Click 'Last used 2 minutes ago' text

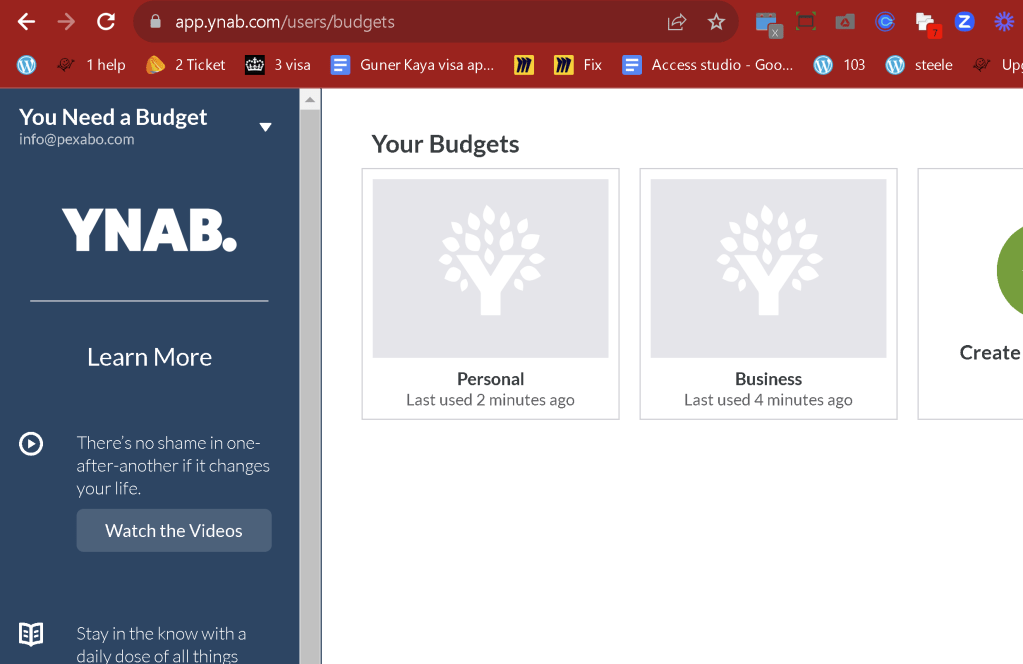491,400
